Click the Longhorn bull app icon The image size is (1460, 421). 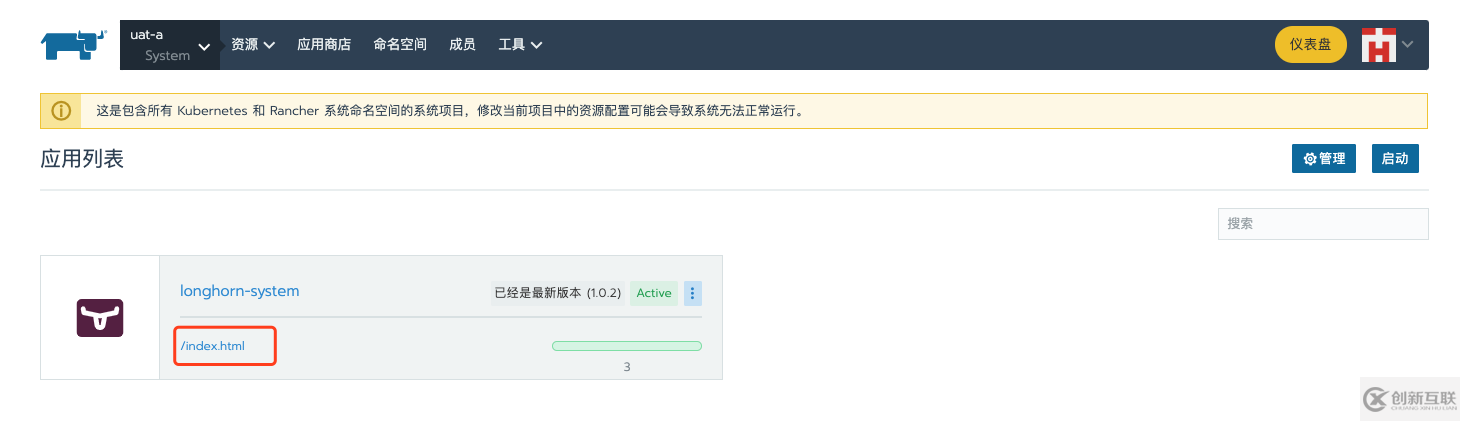[100, 317]
